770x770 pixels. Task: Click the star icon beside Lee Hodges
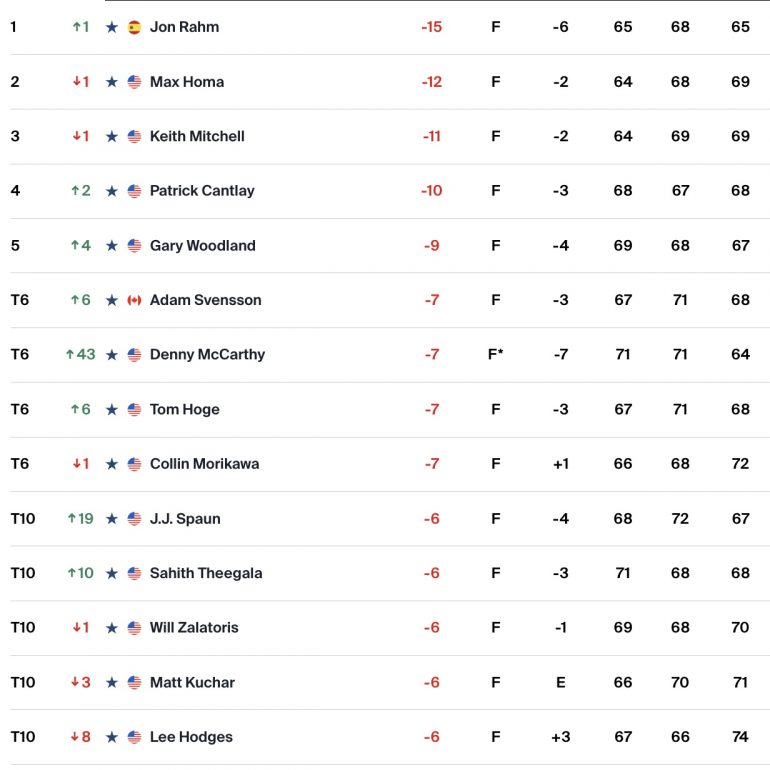pyautogui.click(x=112, y=737)
